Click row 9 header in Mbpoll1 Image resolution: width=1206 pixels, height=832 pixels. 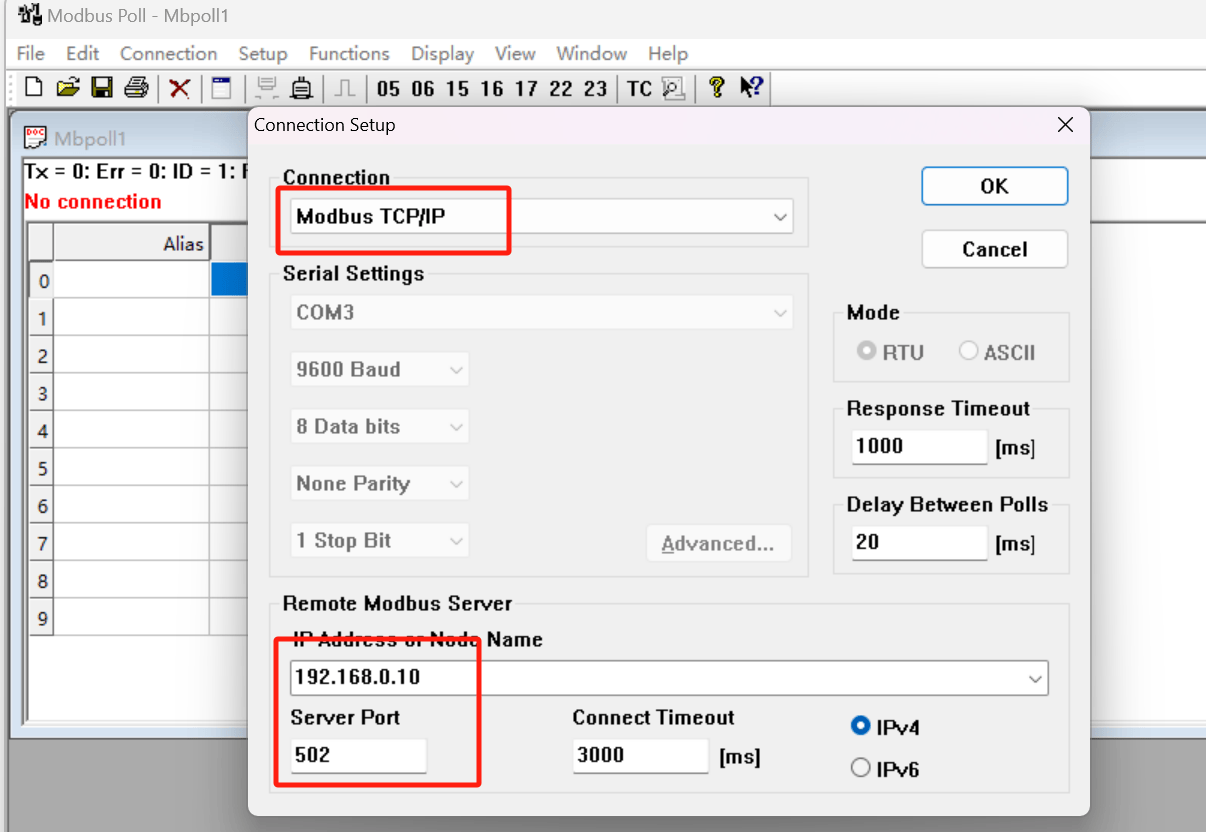(41, 618)
